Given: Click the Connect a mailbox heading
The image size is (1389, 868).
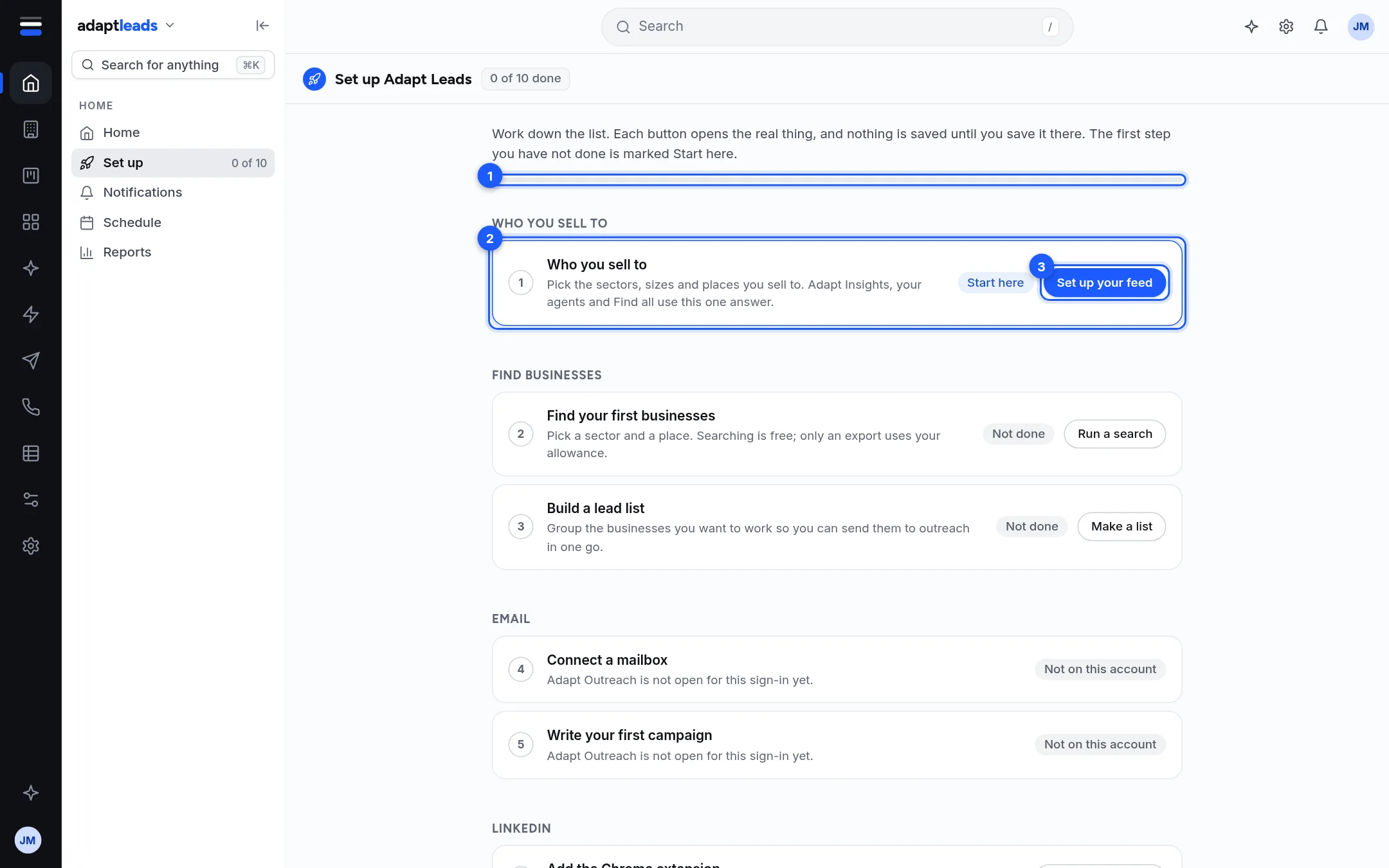Looking at the screenshot, I should point(607,660).
